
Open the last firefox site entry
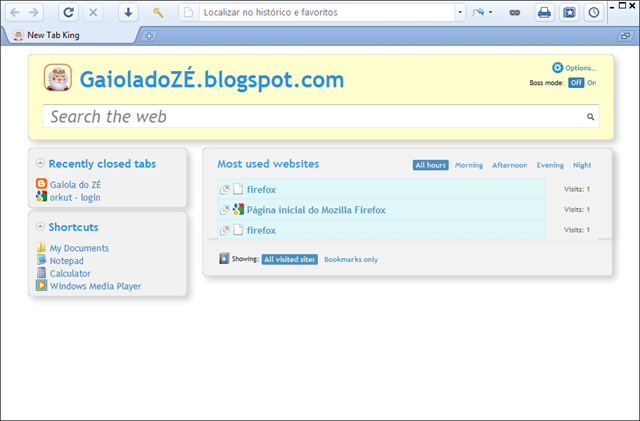point(261,230)
